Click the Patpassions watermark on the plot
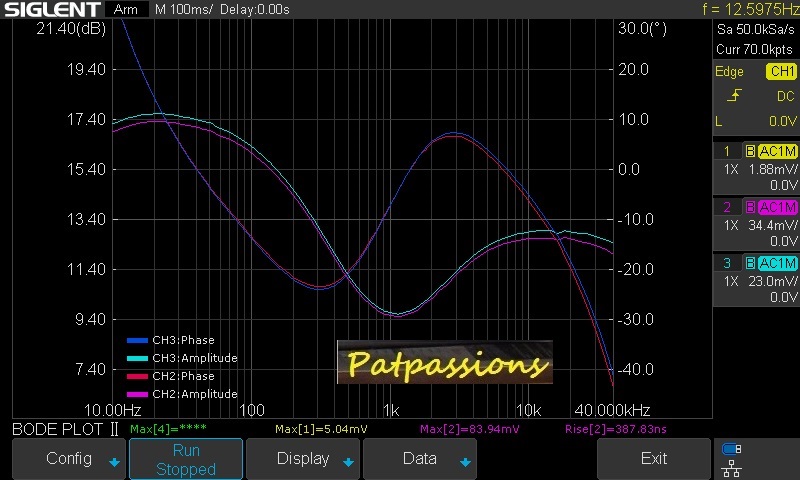Viewport: 800px width, 480px height. [444, 363]
